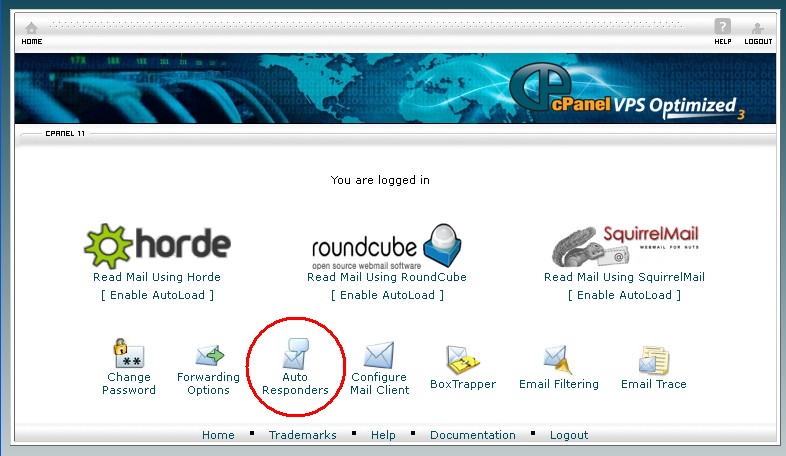Go to Home in the footer
The width and height of the screenshot is (786, 456).
tap(218, 435)
